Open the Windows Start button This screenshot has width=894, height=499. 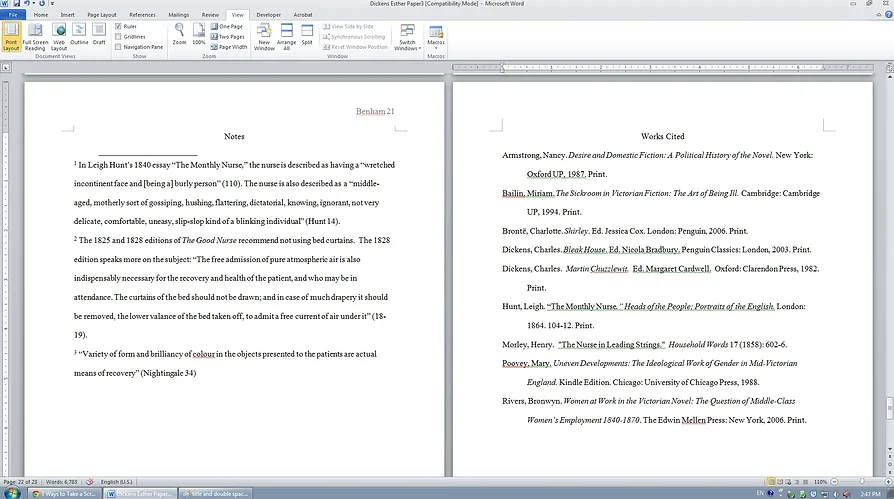pyautogui.click(x=11, y=493)
